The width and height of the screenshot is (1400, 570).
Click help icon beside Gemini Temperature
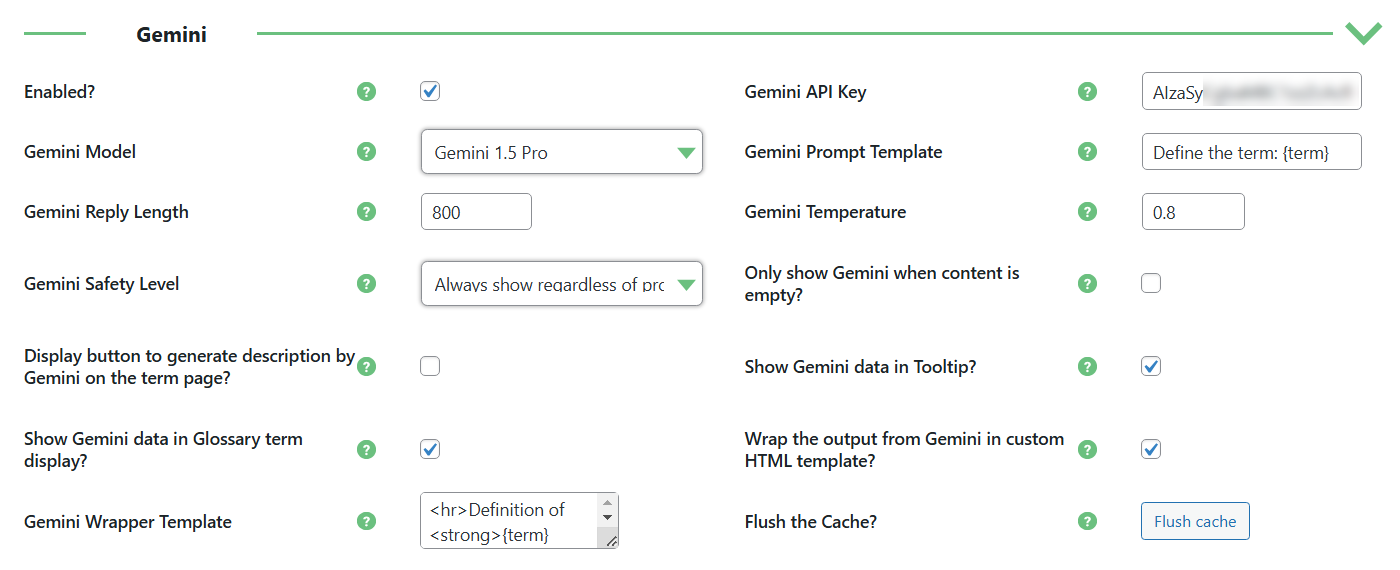1088,212
